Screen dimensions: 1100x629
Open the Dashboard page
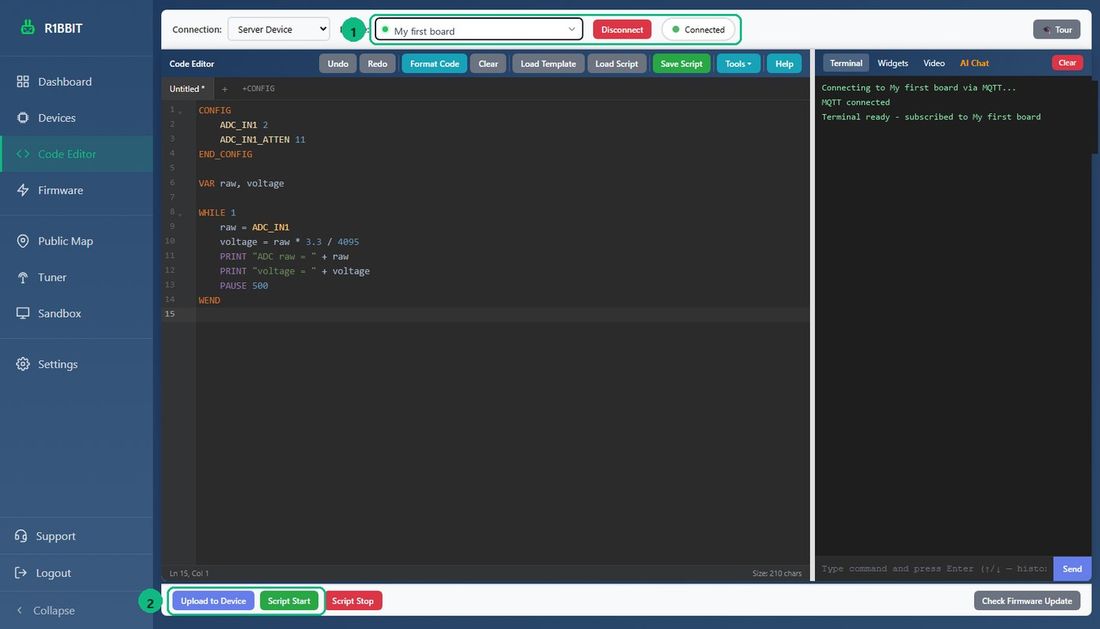click(76, 81)
